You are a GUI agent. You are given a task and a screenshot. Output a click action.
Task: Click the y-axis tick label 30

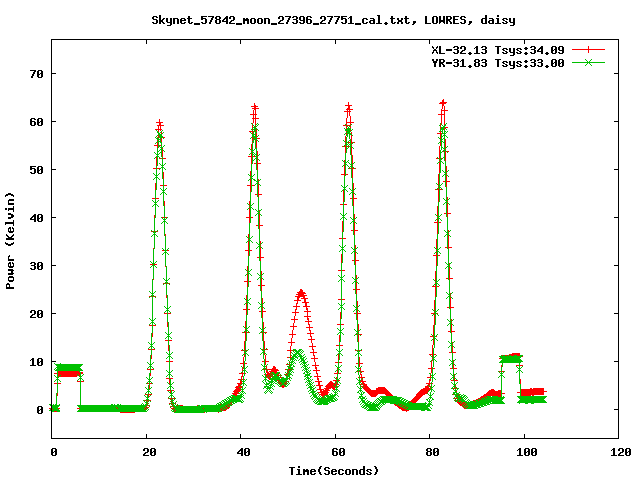click(x=36, y=266)
